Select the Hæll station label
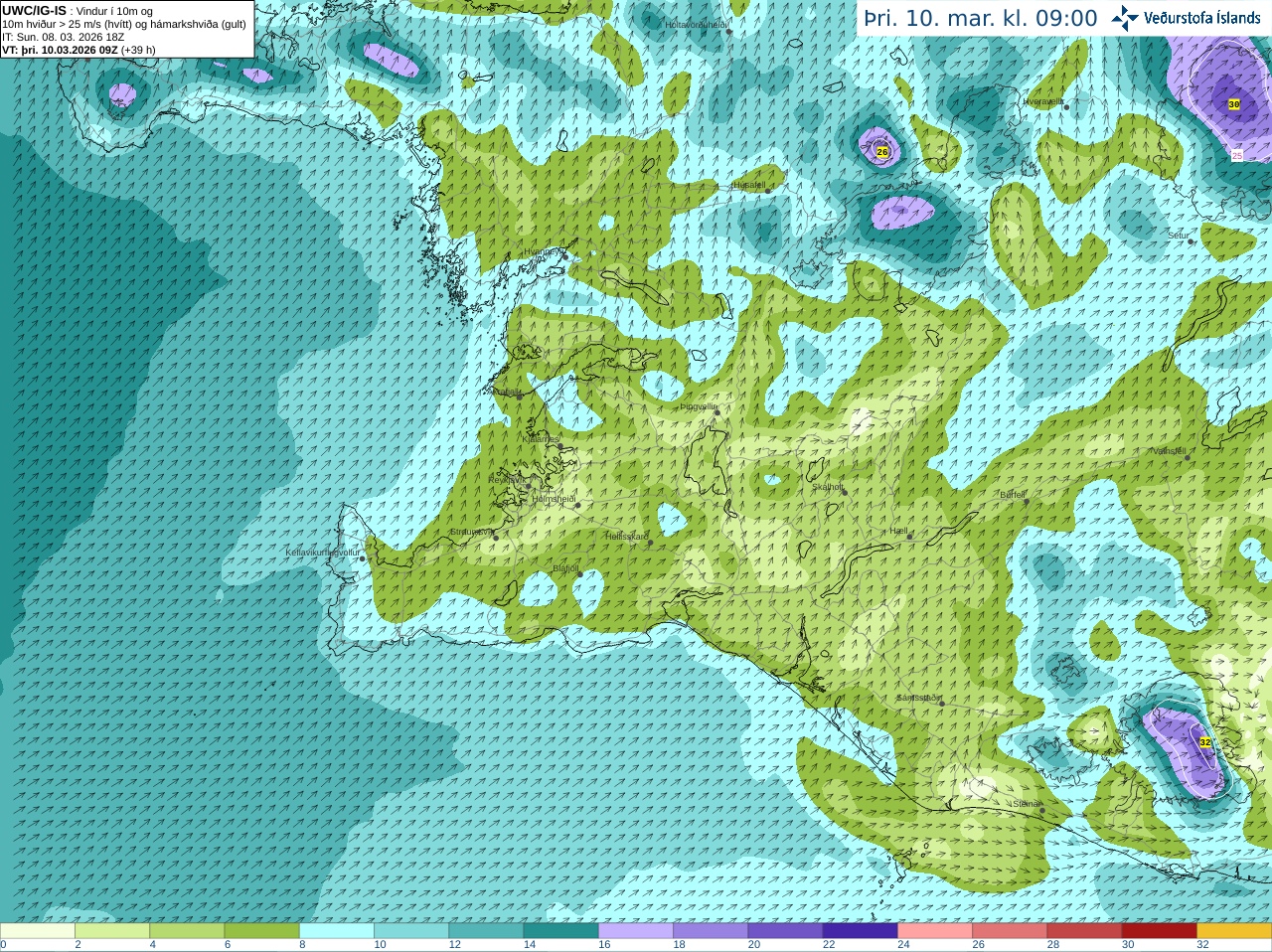 click(x=899, y=532)
